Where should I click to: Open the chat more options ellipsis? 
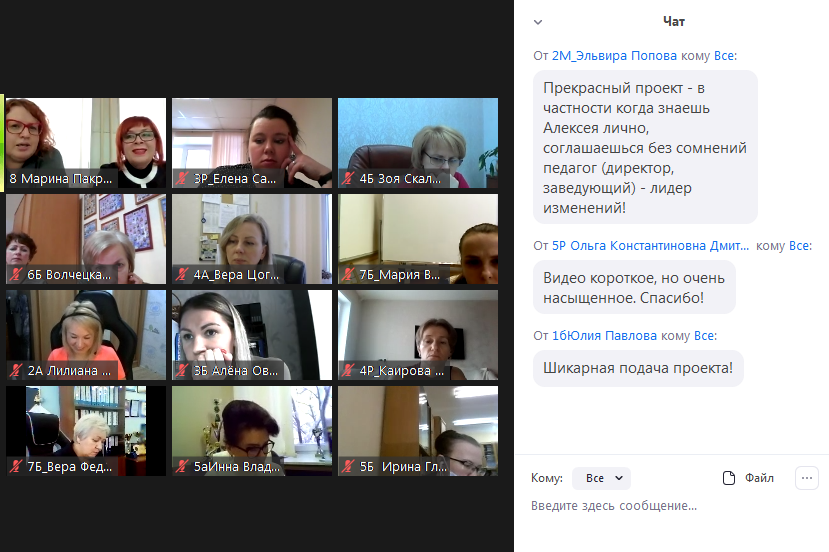[806, 478]
